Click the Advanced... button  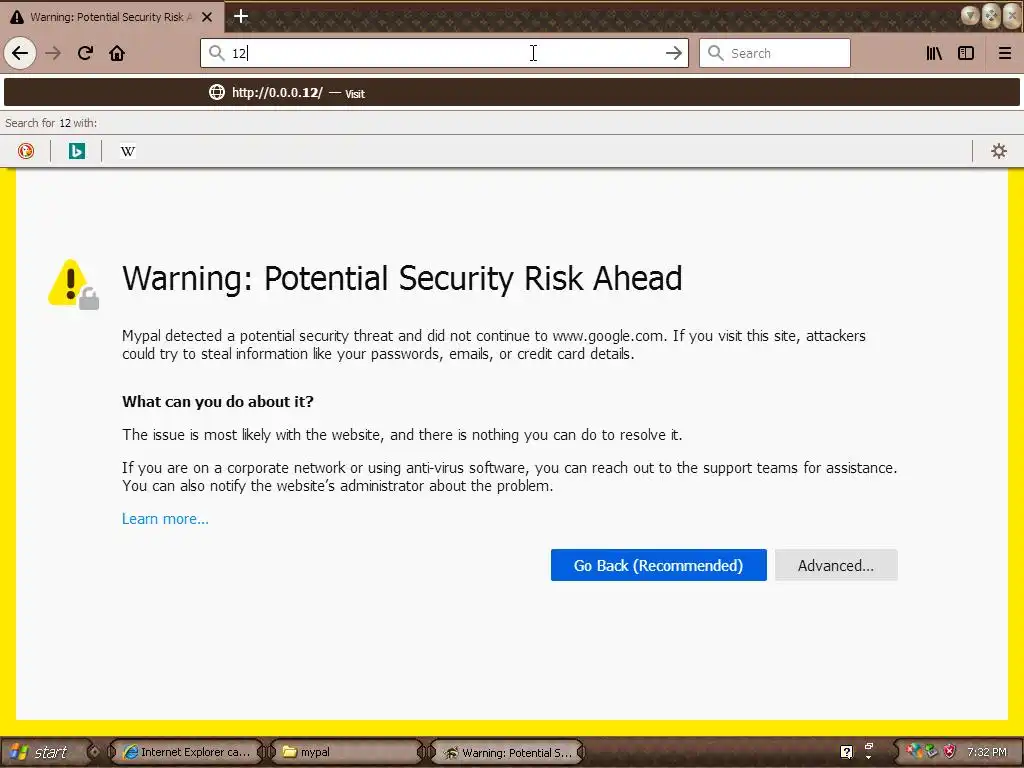point(836,565)
